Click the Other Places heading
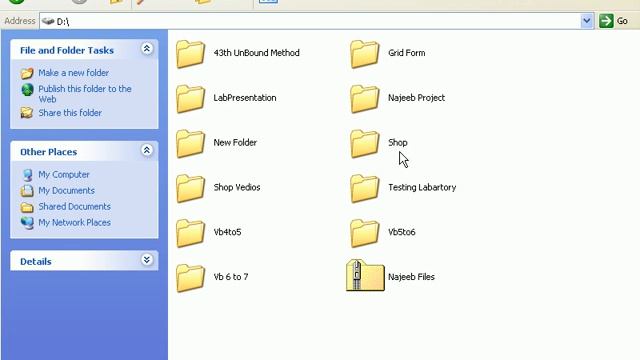This screenshot has width=640, height=360. (49, 152)
